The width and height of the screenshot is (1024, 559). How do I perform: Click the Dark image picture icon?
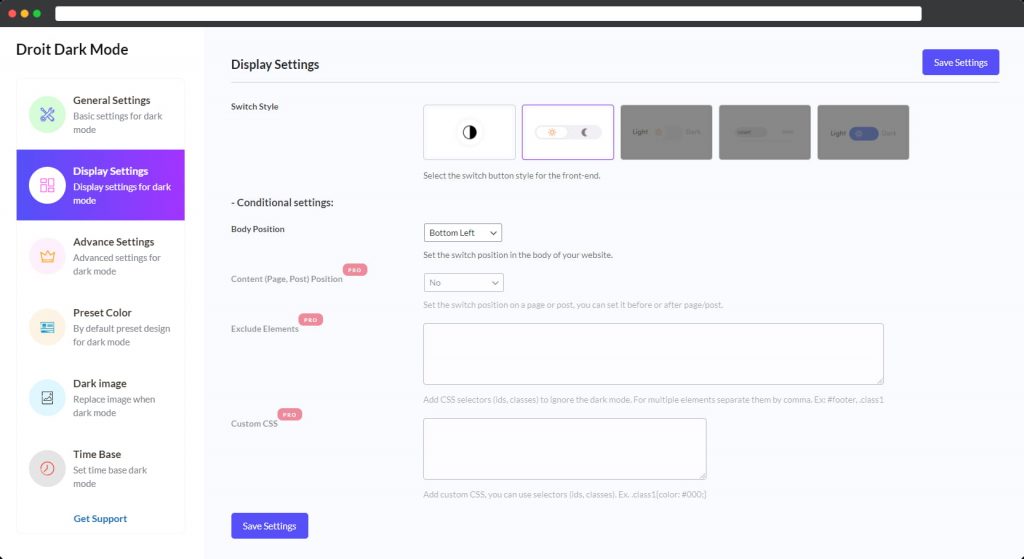47,398
